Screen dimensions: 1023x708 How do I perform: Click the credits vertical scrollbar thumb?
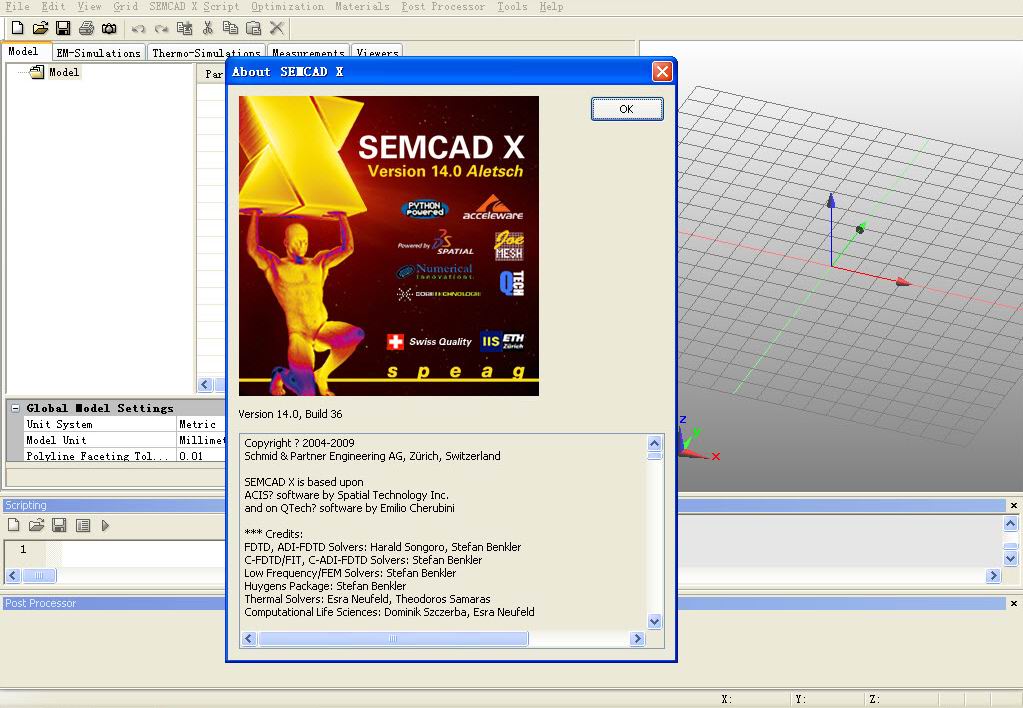pyautogui.click(x=654, y=456)
